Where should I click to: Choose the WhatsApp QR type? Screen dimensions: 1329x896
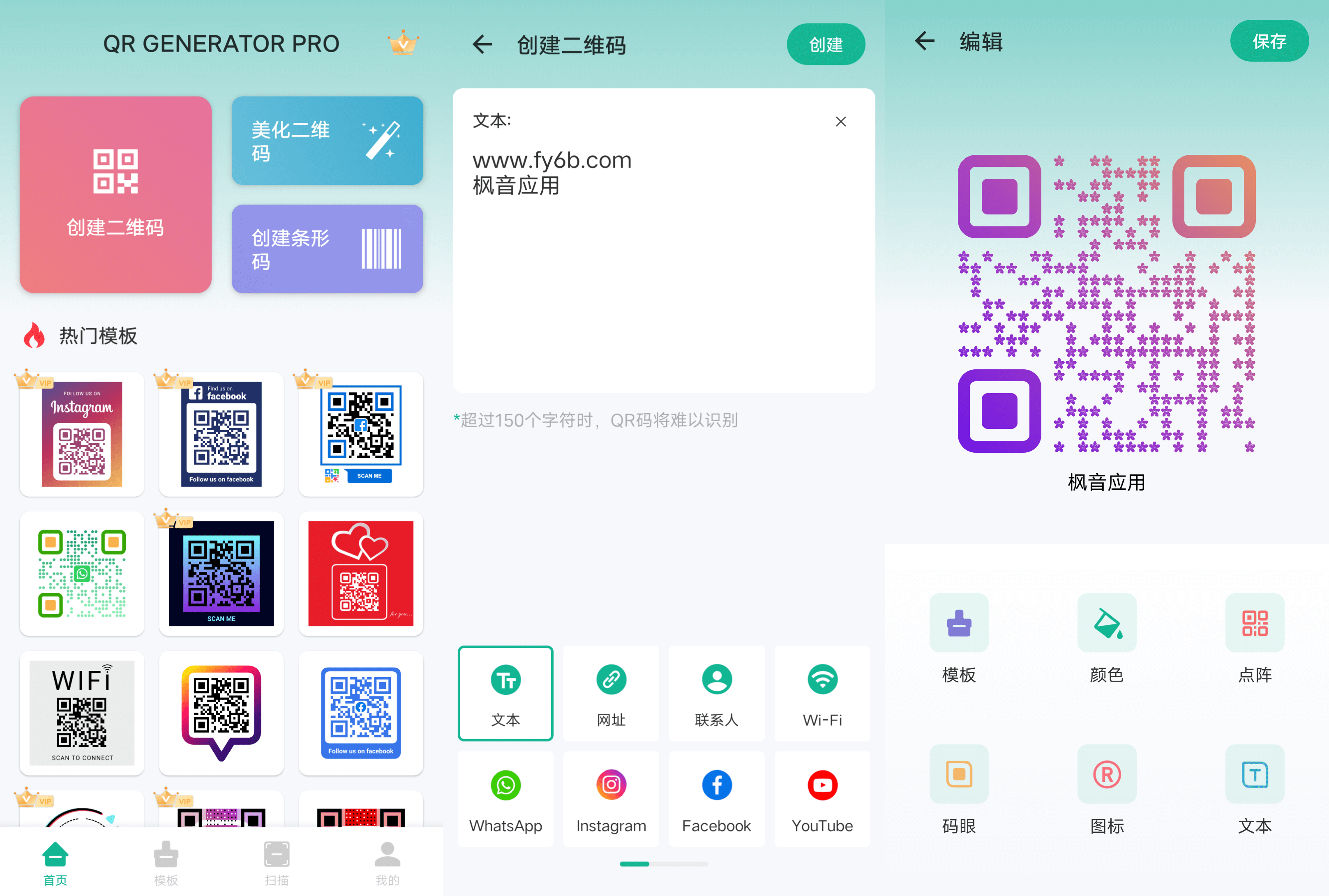point(505,799)
